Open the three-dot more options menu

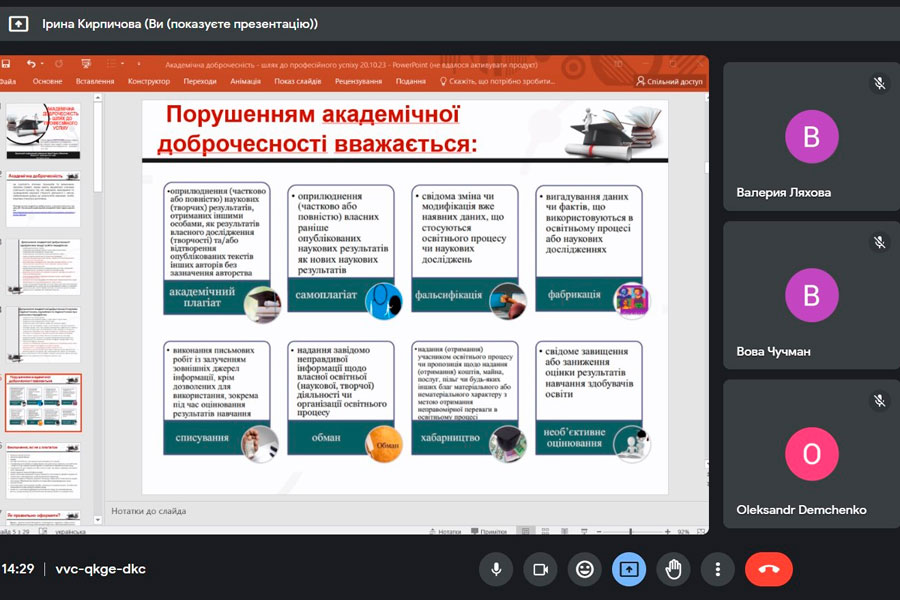tap(717, 569)
